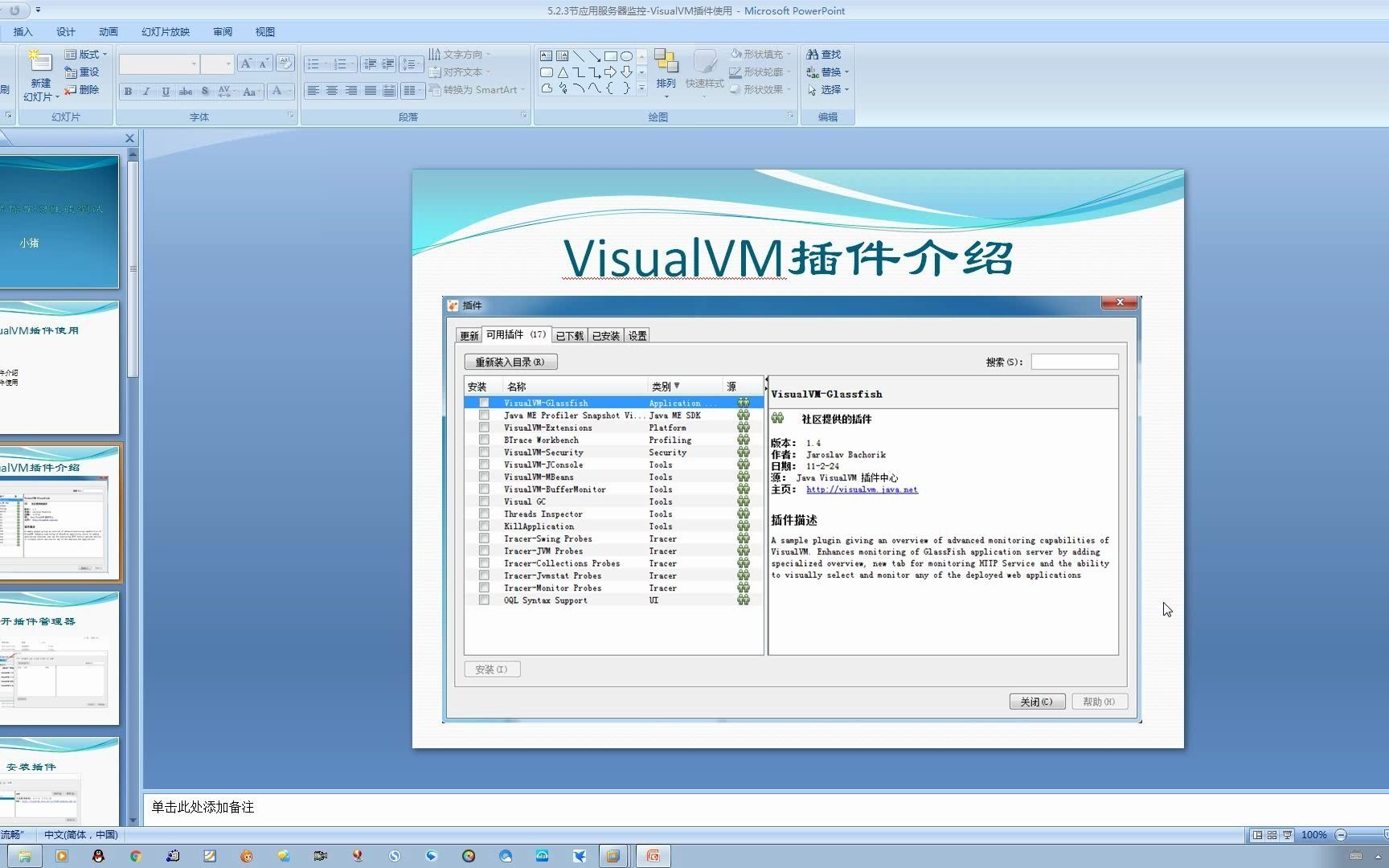This screenshot has height=868, width=1389.
Task: Activate the Select (选择) arrow tool
Action: tap(826, 89)
